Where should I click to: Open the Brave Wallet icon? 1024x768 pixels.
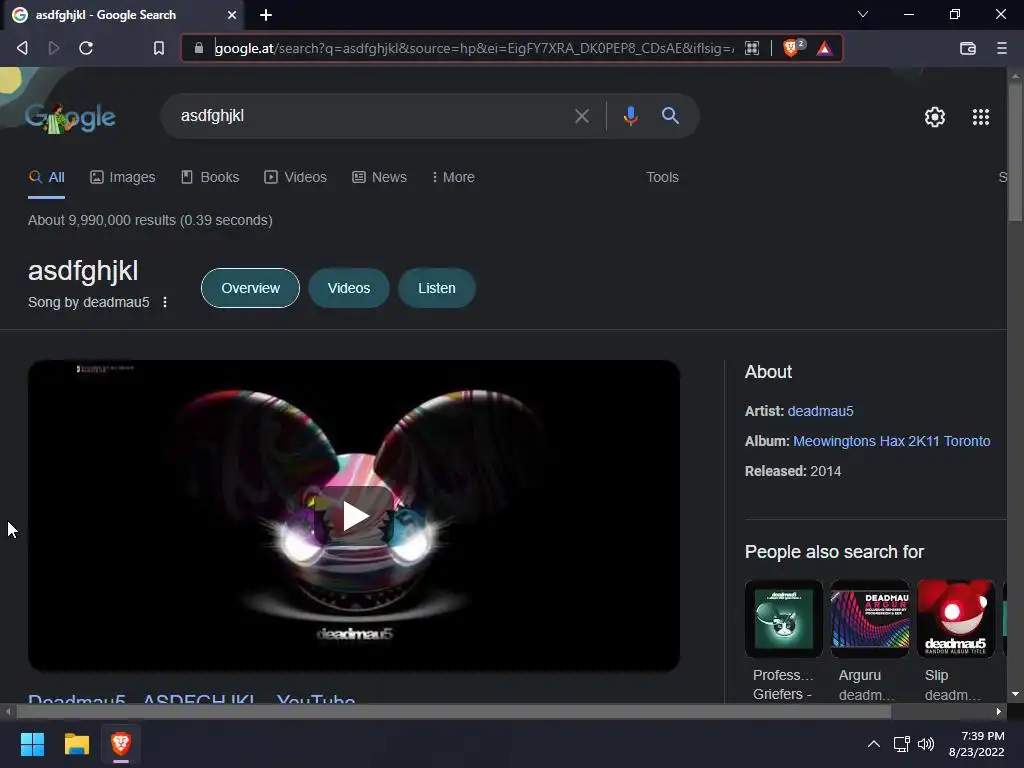click(x=968, y=48)
